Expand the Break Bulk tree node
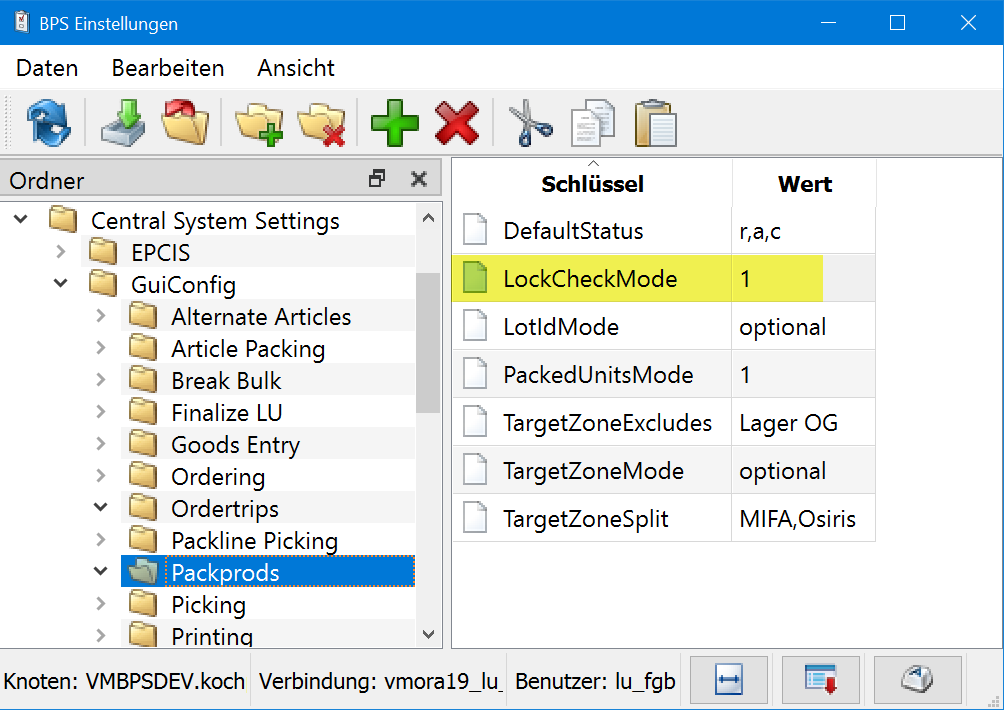The height and width of the screenshot is (710, 1004). click(101, 380)
